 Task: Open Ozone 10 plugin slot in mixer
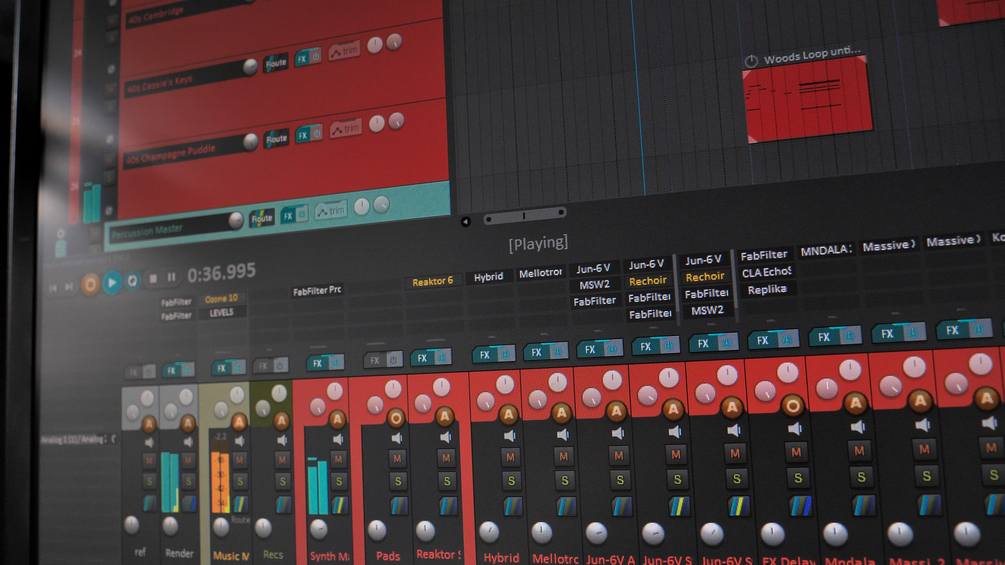[x=220, y=298]
